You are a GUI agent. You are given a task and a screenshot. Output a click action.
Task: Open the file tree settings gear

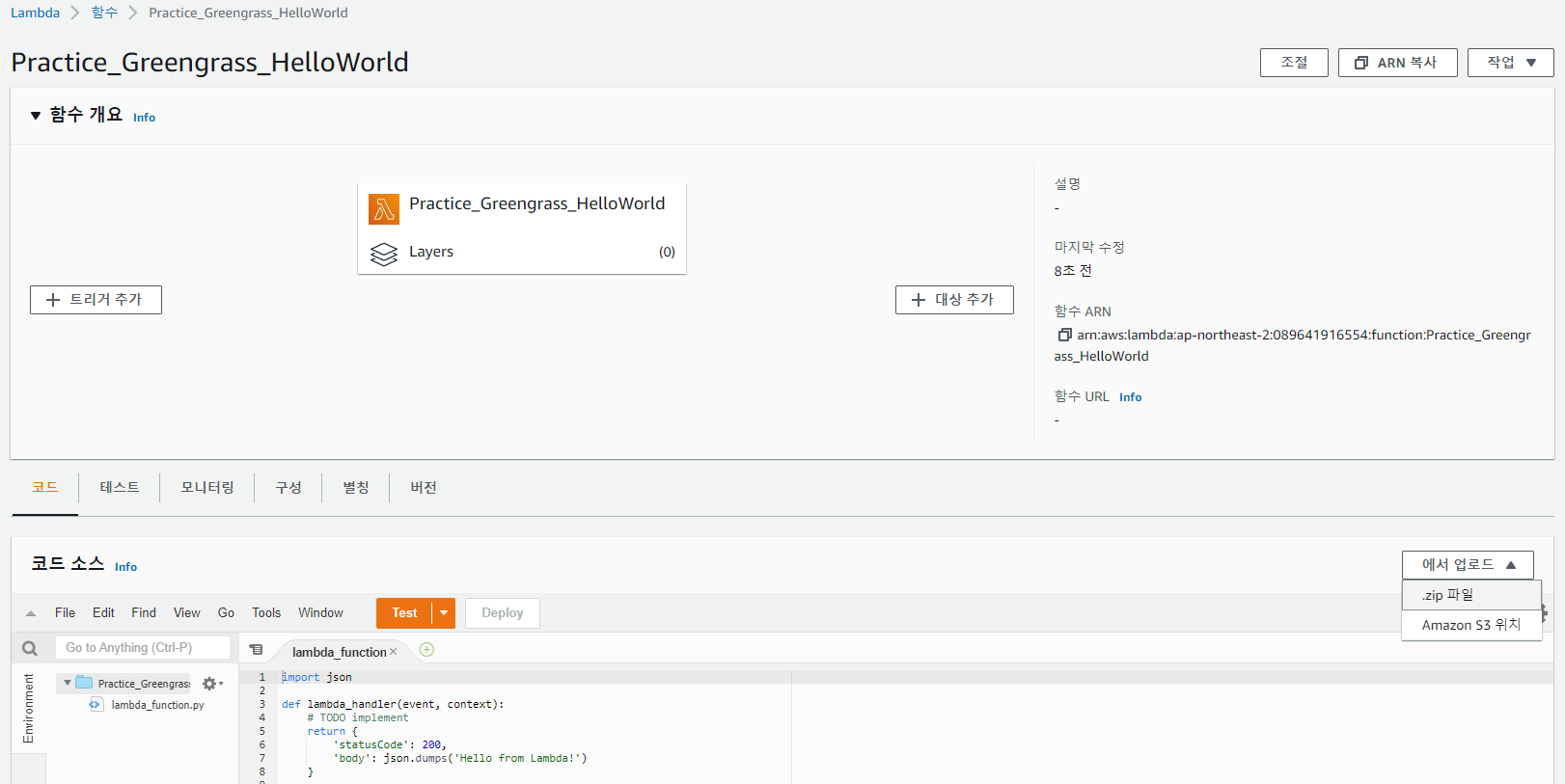coord(212,684)
